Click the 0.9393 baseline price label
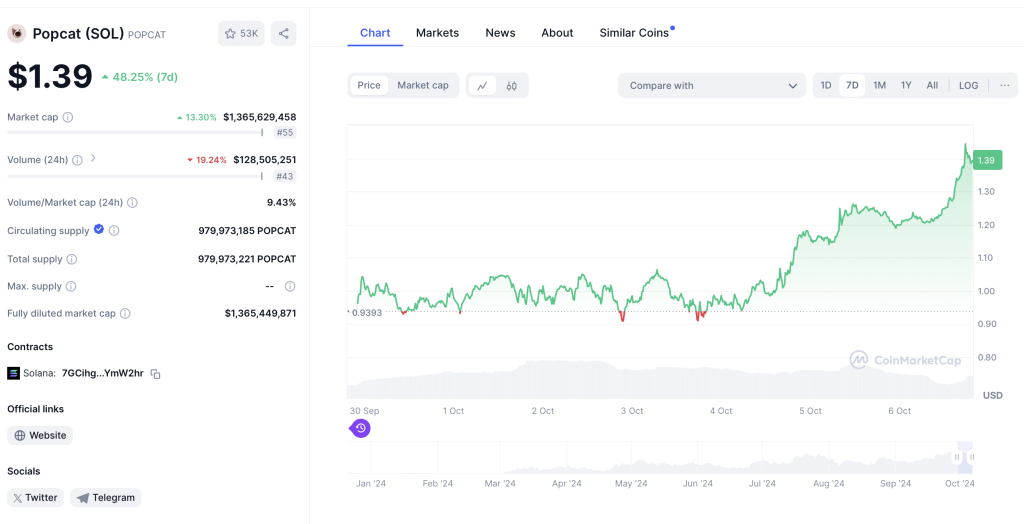Screen dimensions: 1024x524 click(x=367, y=312)
